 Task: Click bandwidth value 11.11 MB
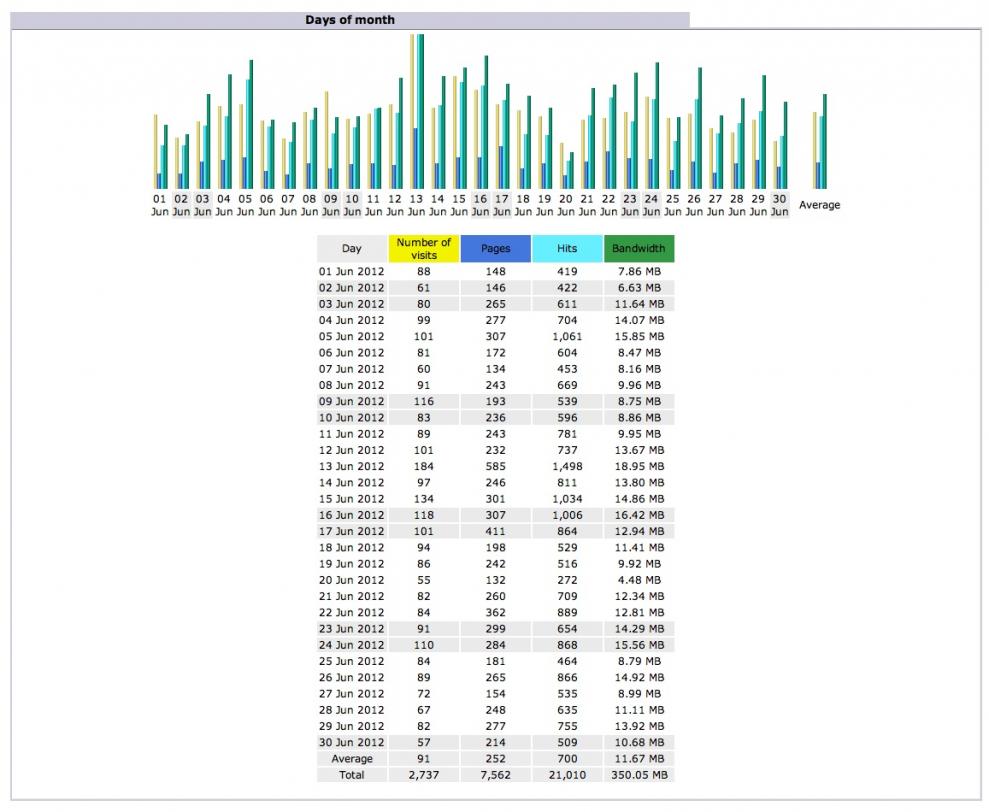tap(639, 710)
